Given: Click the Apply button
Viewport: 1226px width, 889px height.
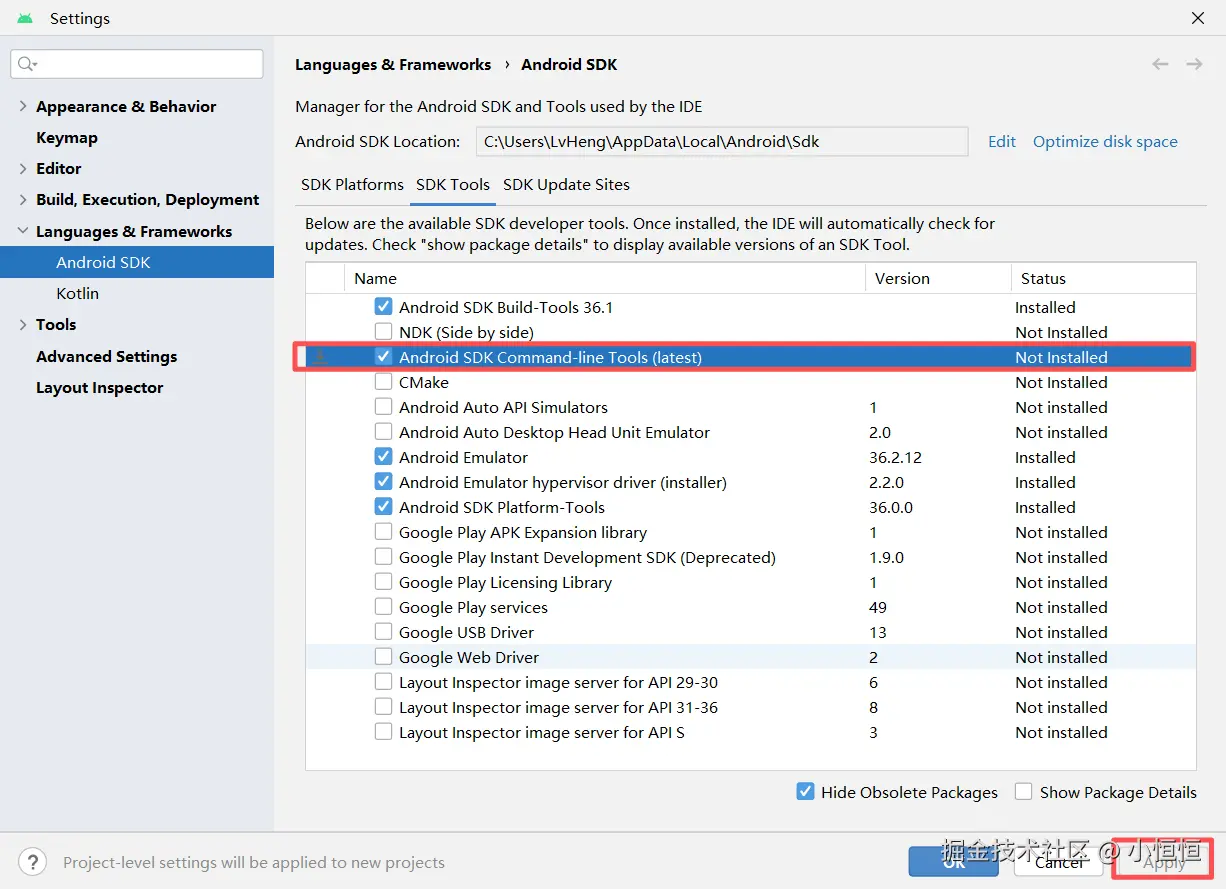Looking at the screenshot, I should [x=1164, y=862].
